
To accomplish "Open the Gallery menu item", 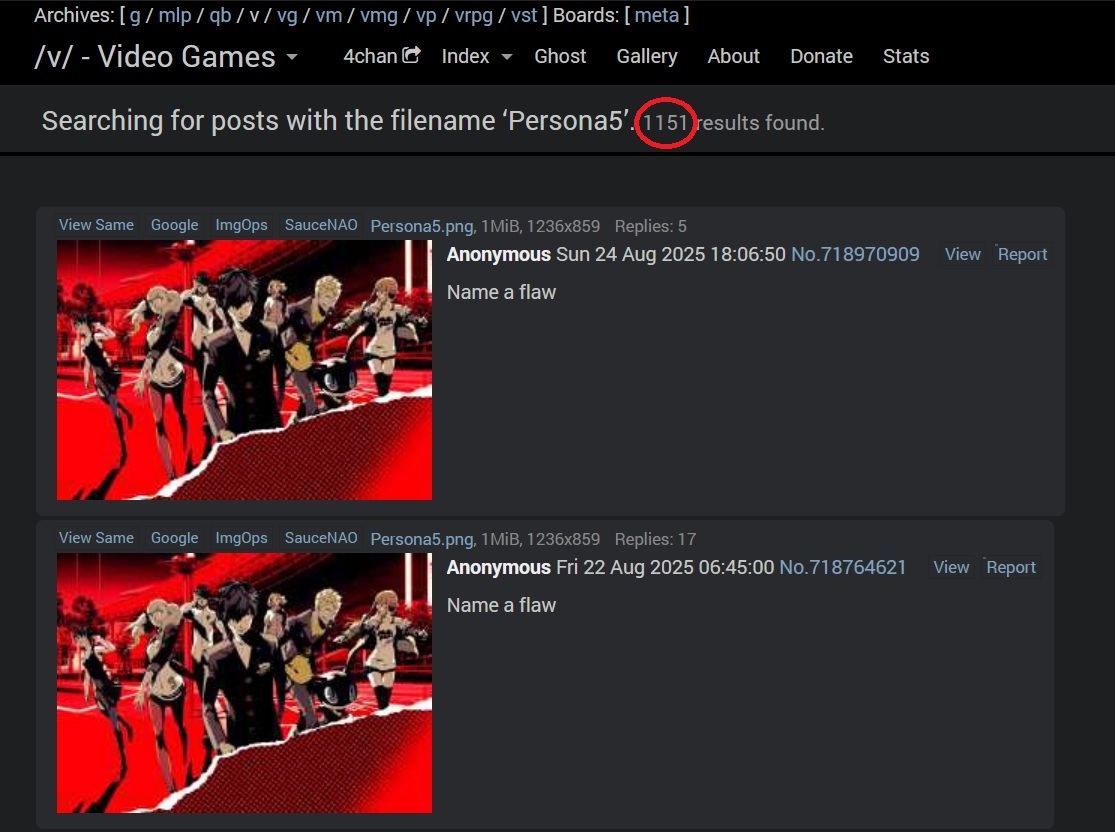I will click(647, 56).
